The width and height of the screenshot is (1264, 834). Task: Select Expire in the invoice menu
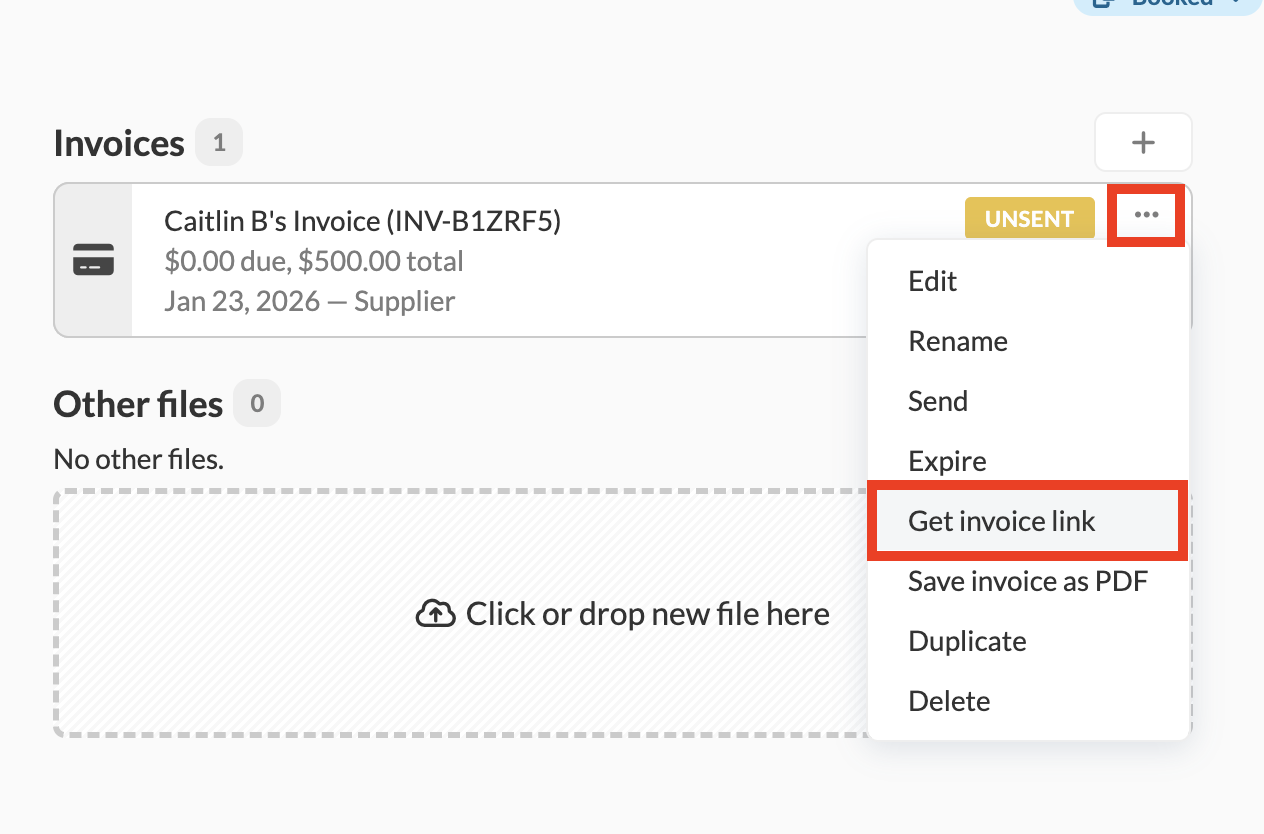tap(946, 461)
